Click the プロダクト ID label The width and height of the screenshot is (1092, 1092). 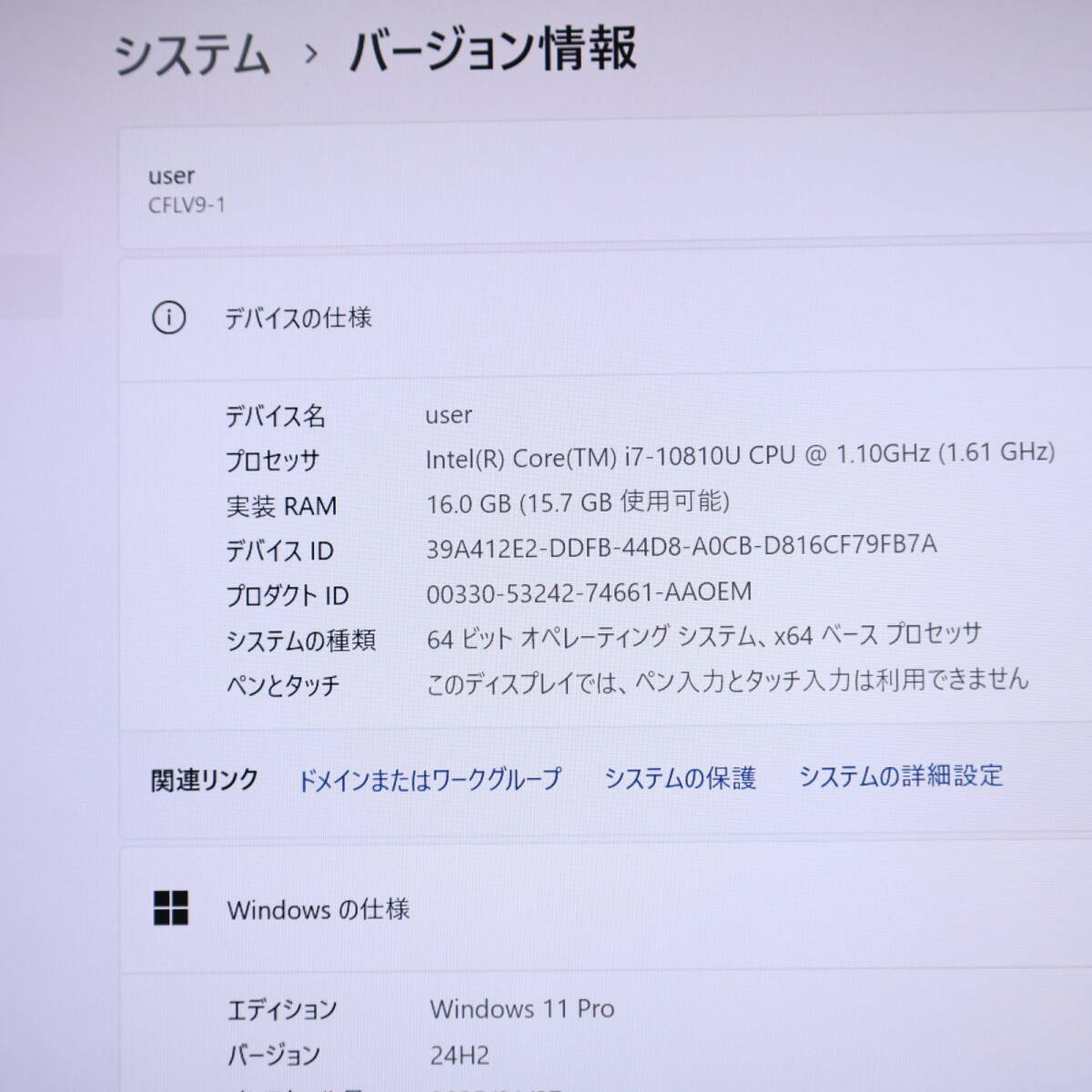(288, 596)
